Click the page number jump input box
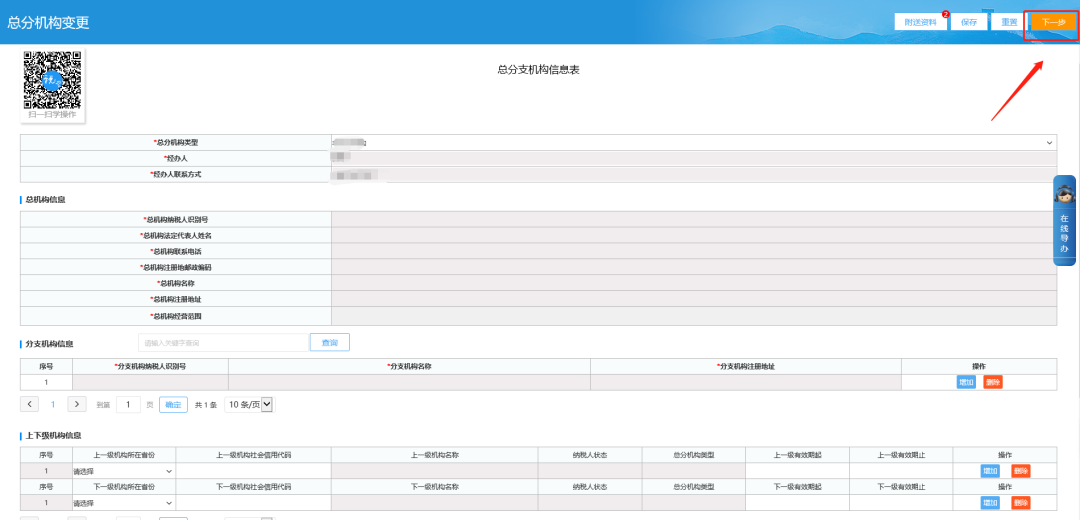 tap(128, 404)
